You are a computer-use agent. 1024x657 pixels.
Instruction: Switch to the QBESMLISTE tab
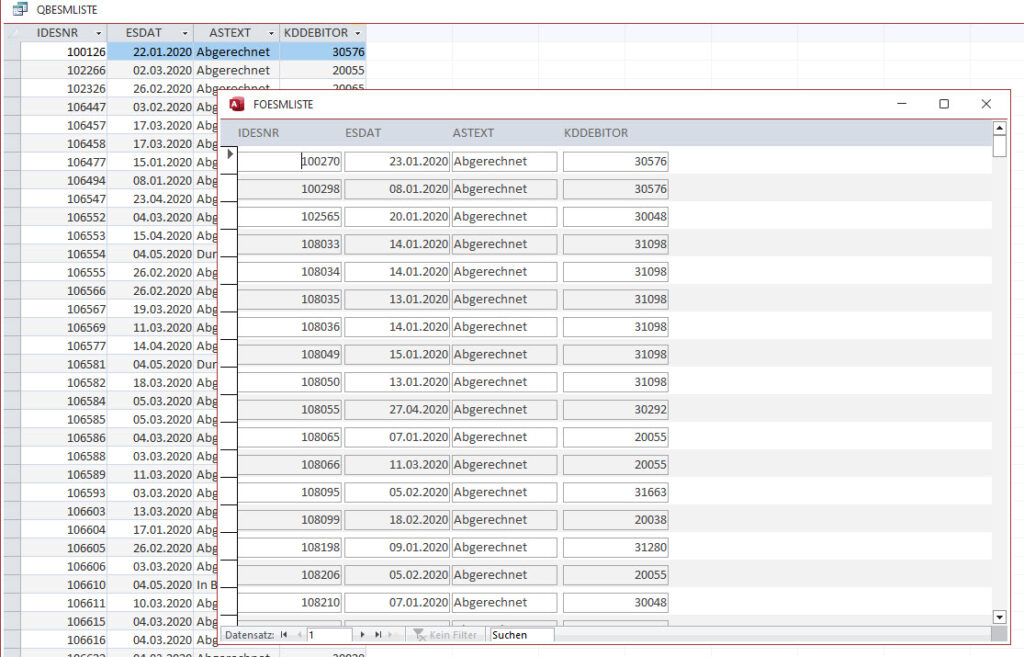[x=67, y=10]
